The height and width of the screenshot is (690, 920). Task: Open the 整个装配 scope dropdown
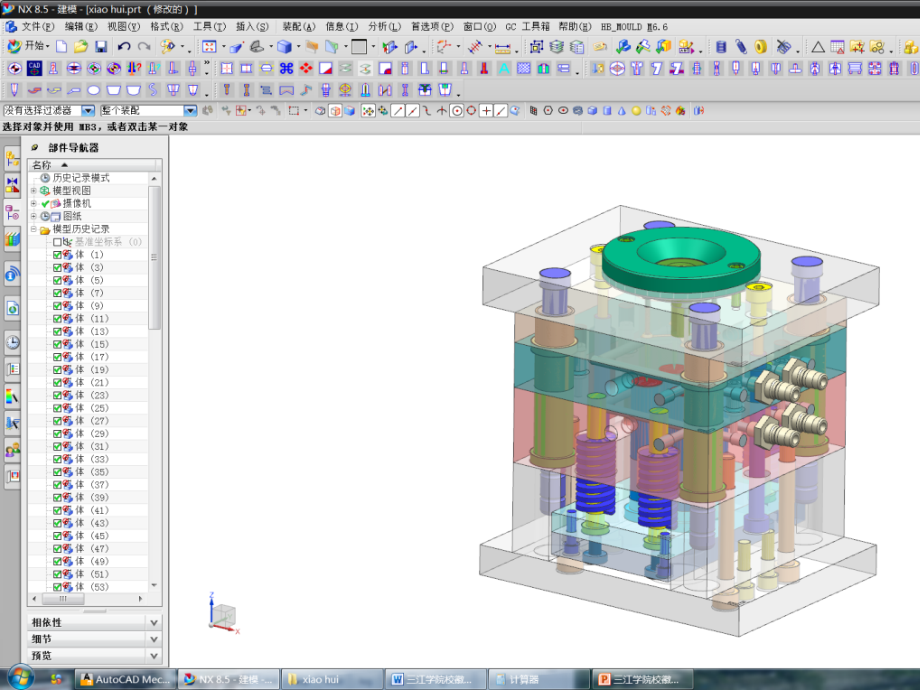coord(190,110)
